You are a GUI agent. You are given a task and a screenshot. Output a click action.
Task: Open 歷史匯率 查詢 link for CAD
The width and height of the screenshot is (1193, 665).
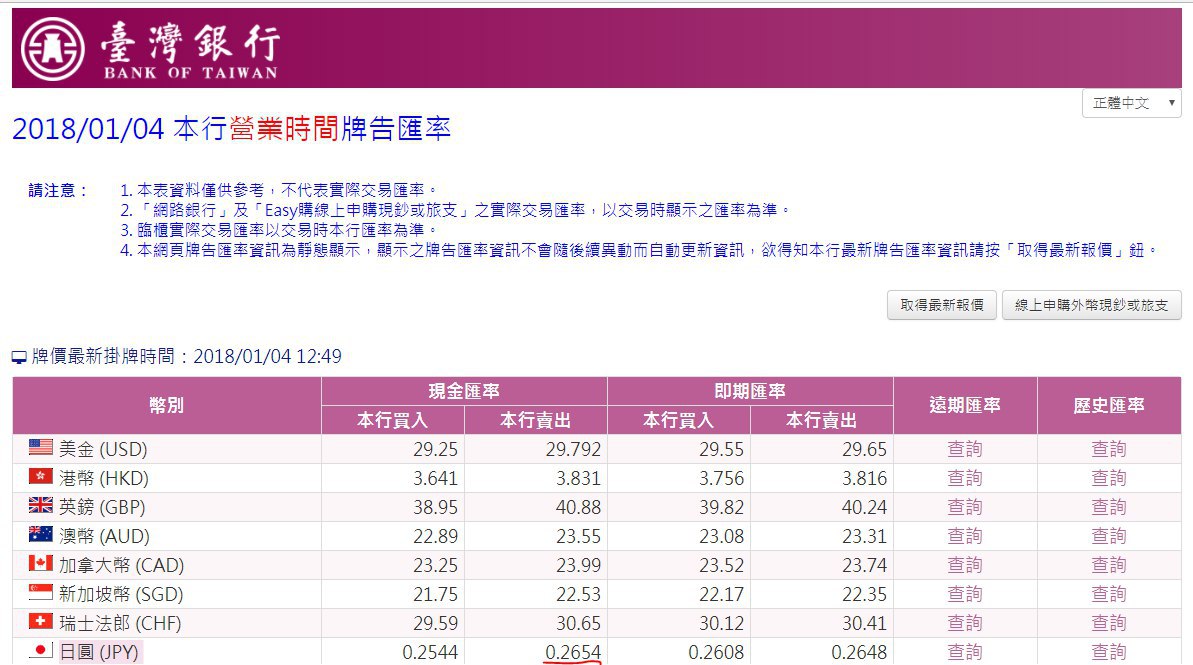point(1109,565)
